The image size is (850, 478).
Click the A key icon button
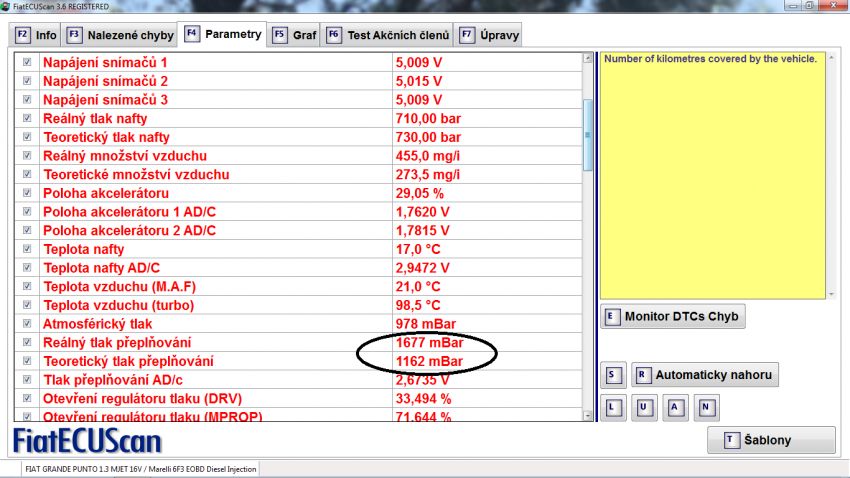pyautogui.click(x=676, y=407)
